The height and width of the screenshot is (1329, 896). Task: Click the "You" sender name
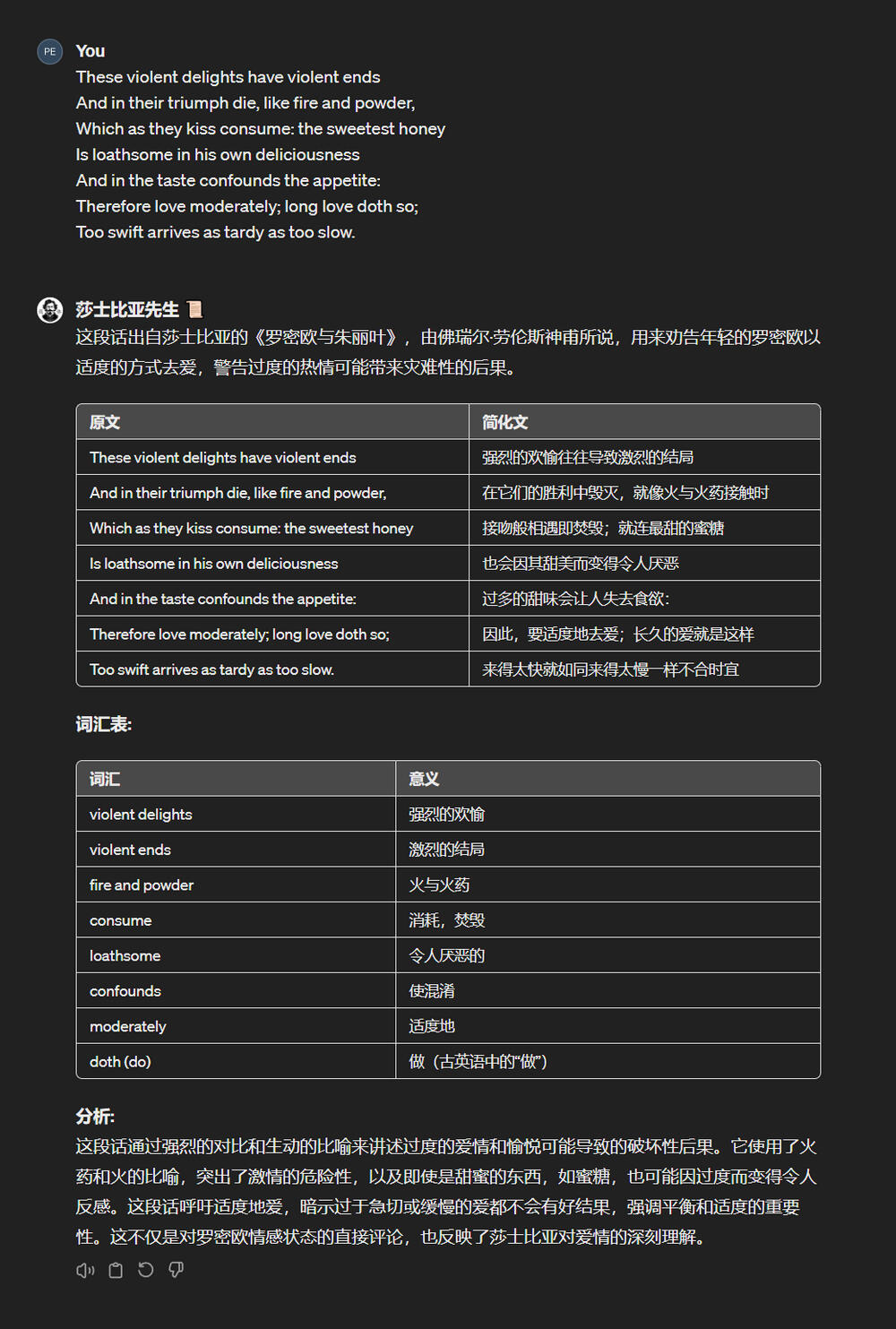[x=90, y=51]
